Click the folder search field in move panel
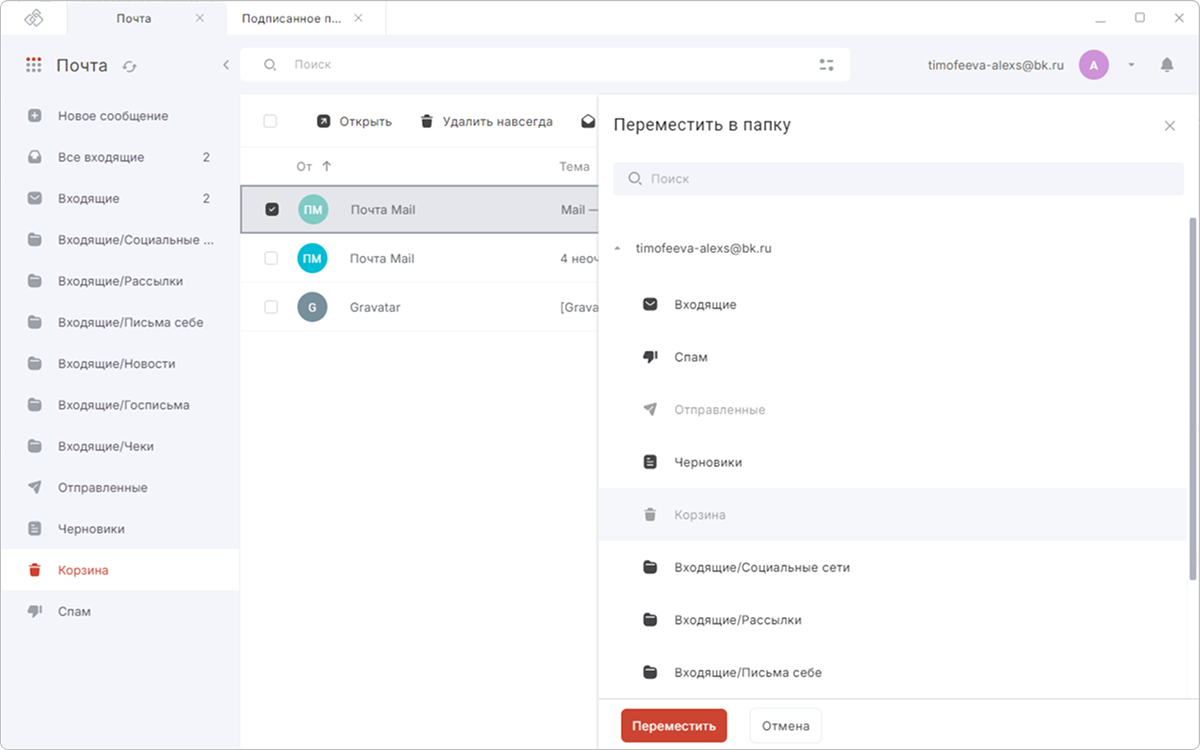 [898, 179]
